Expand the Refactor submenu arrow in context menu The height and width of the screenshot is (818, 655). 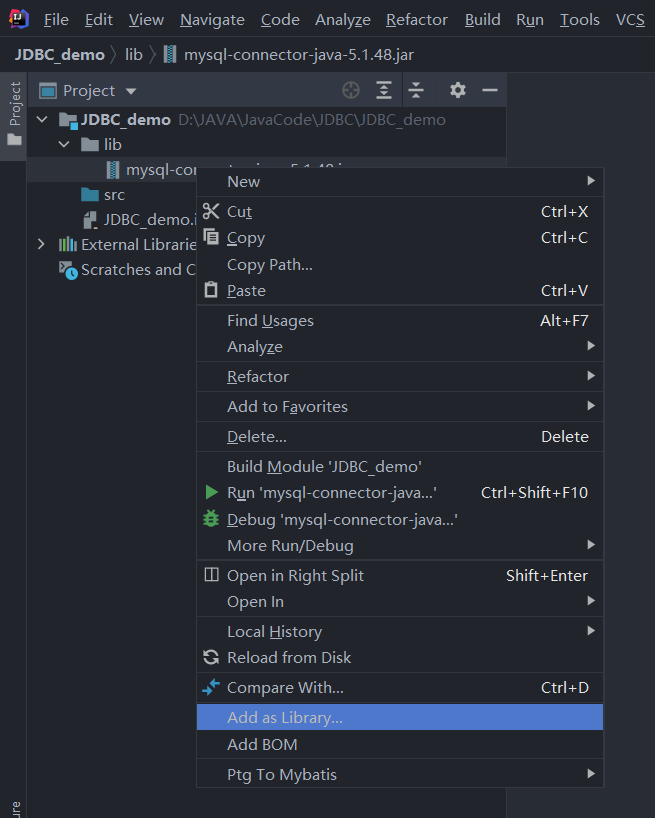(591, 376)
